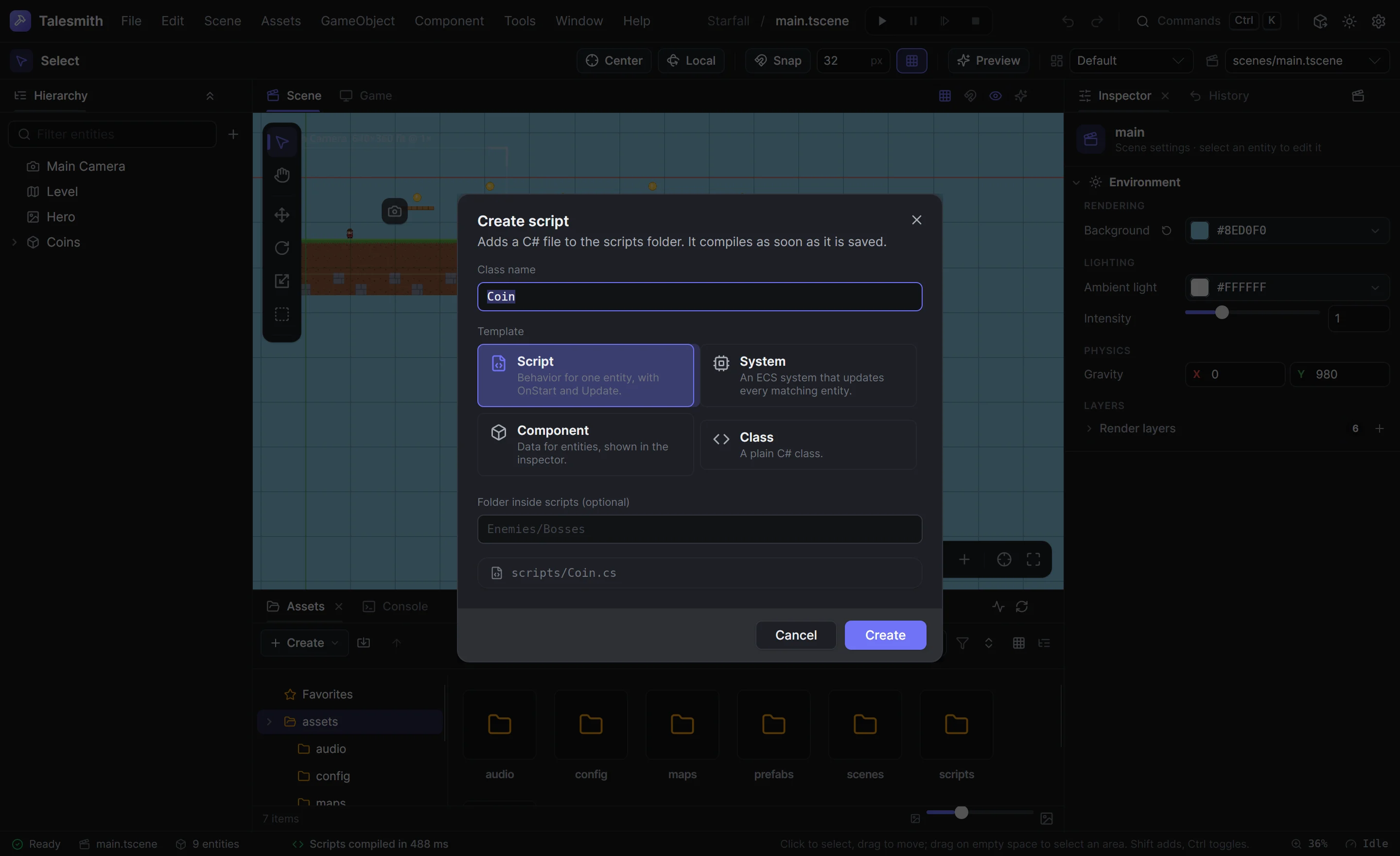1400x856 pixels.
Task: Click the Create button in dialog
Action: (885, 635)
